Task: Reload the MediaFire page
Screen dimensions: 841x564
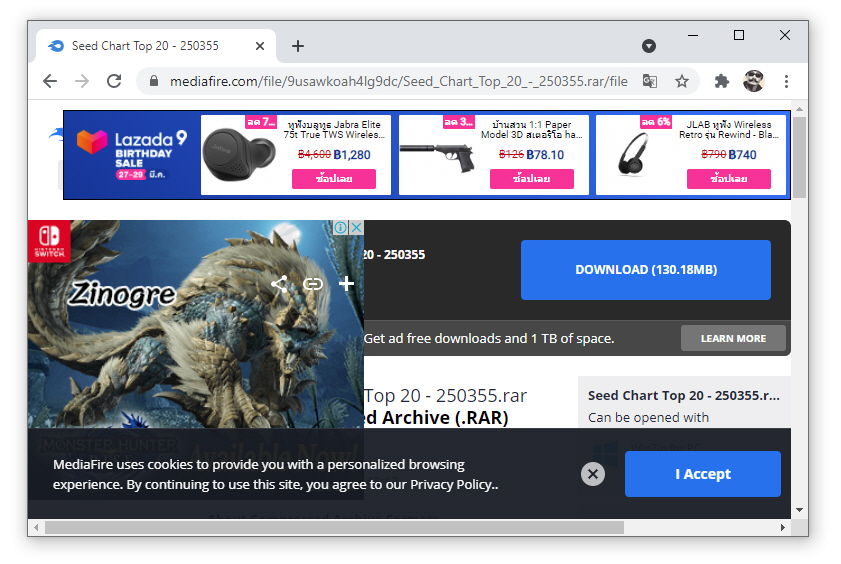Action: pos(114,81)
